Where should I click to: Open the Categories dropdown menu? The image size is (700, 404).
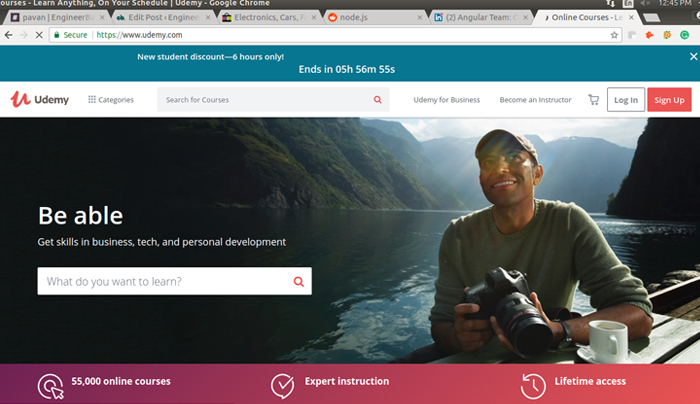[111, 100]
